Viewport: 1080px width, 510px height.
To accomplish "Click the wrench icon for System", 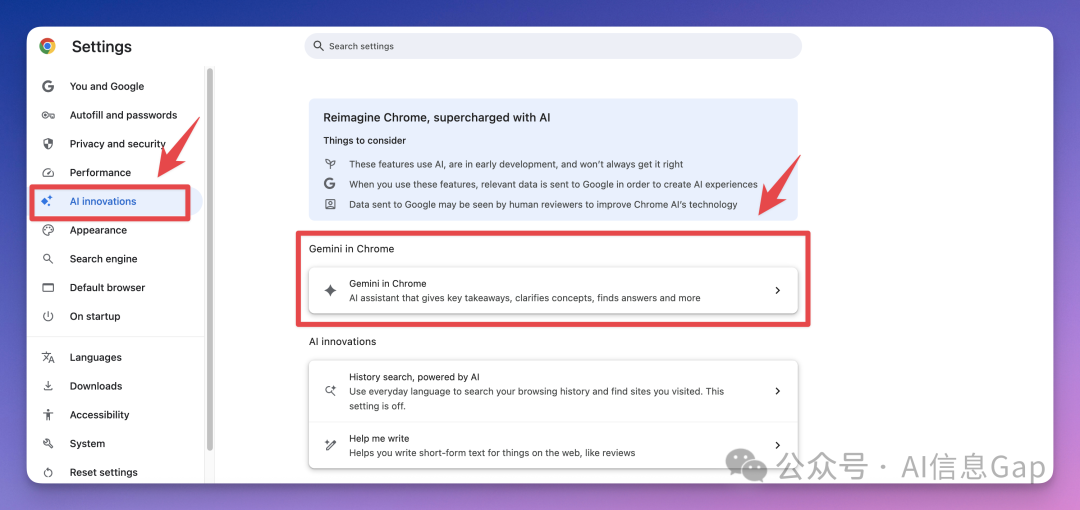I will [x=48, y=443].
